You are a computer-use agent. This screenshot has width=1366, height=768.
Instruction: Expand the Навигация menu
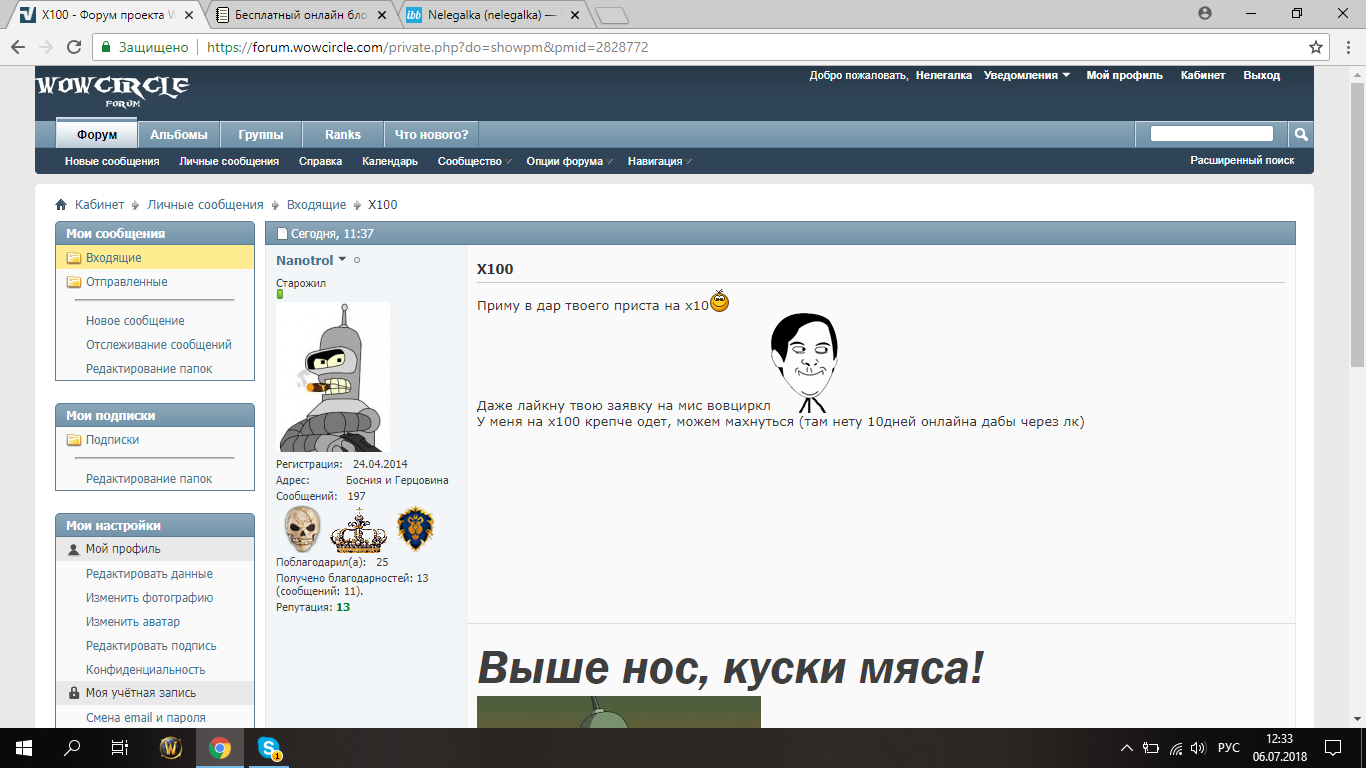point(659,161)
